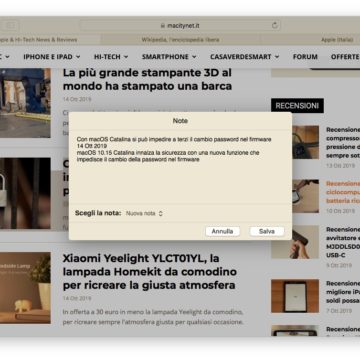360x360 pixels.
Task: Click the Yeelight bedside lamp thumbnail
Action: [x=25, y=288]
